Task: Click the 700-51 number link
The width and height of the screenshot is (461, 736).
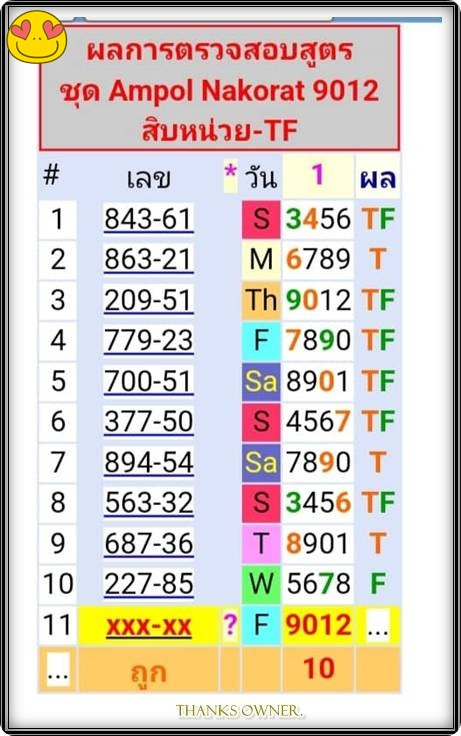Action: (148, 381)
